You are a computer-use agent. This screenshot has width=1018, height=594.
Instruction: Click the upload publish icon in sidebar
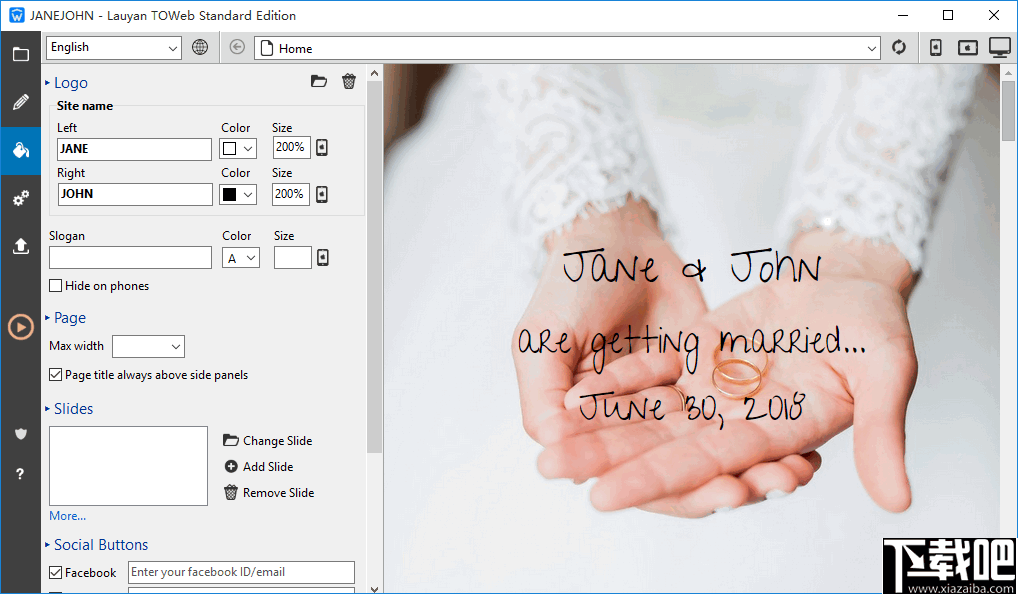point(20,246)
